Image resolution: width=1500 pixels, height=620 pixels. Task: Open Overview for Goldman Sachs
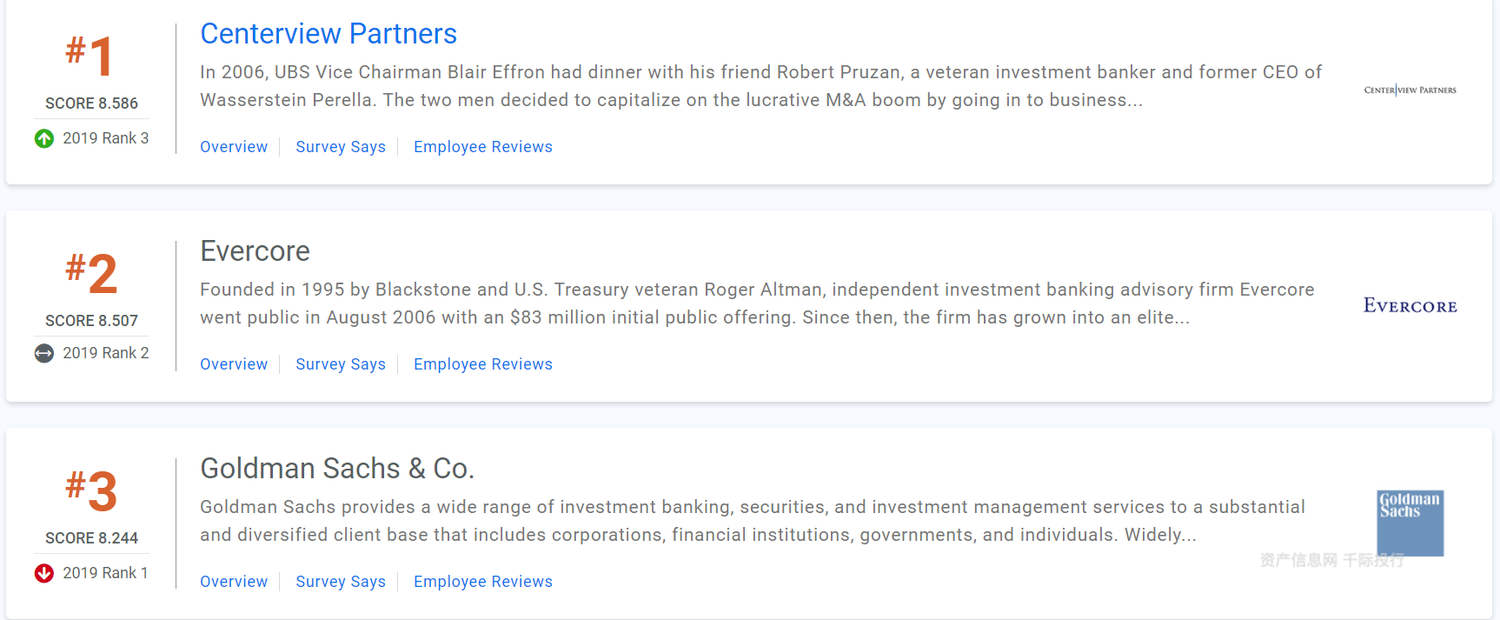(x=234, y=581)
